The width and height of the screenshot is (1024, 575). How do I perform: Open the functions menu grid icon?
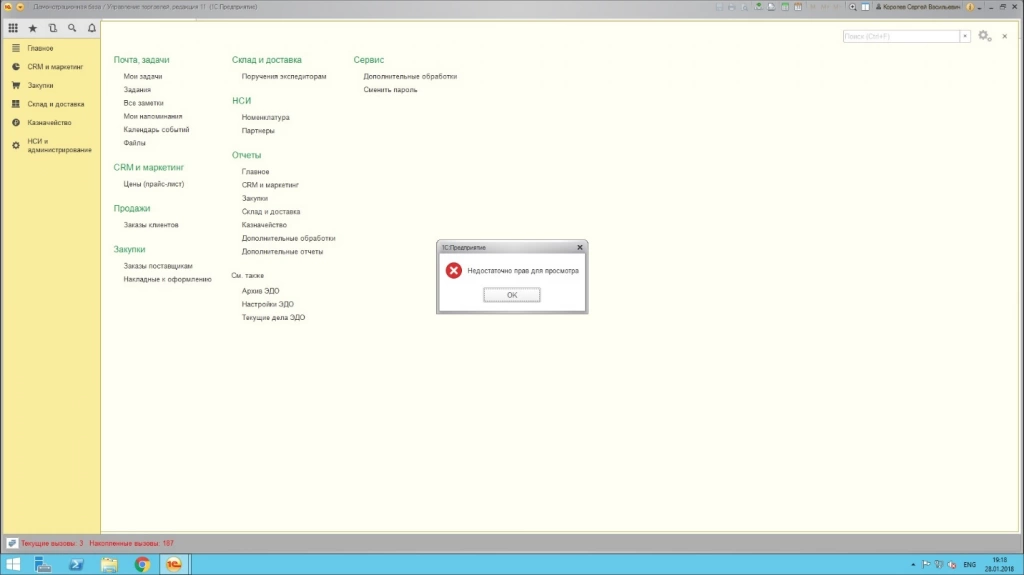click(x=13, y=28)
